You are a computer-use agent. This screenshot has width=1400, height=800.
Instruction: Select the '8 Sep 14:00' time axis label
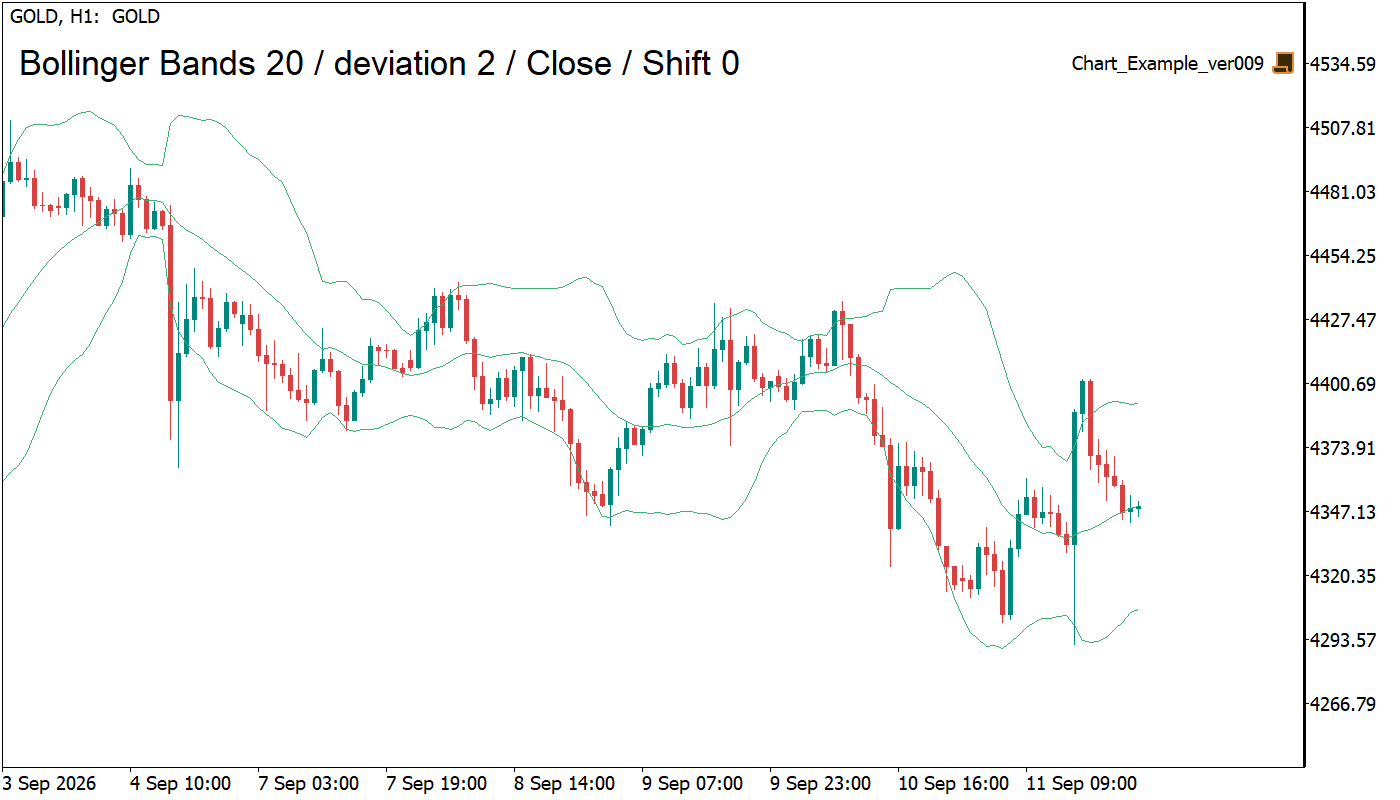pos(564,783)
